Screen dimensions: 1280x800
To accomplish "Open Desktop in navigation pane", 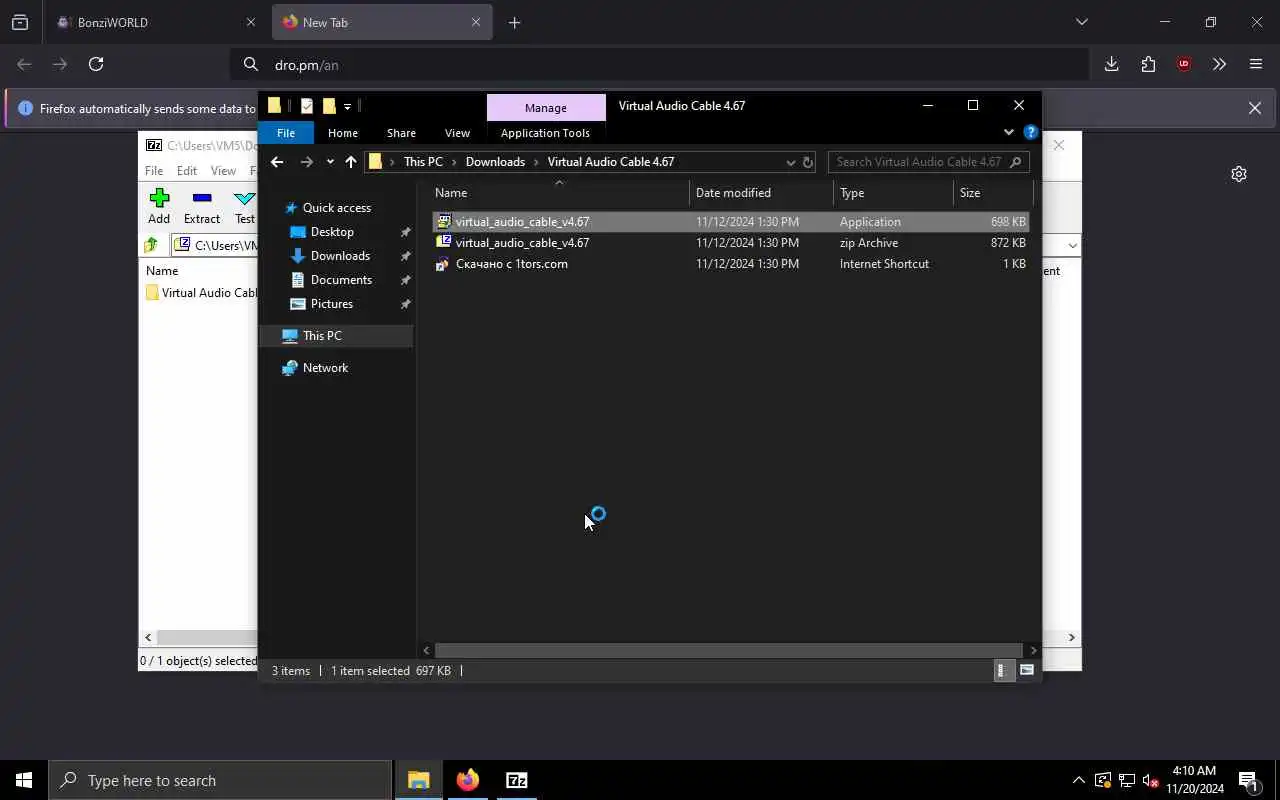I will (x=332, y=232).
